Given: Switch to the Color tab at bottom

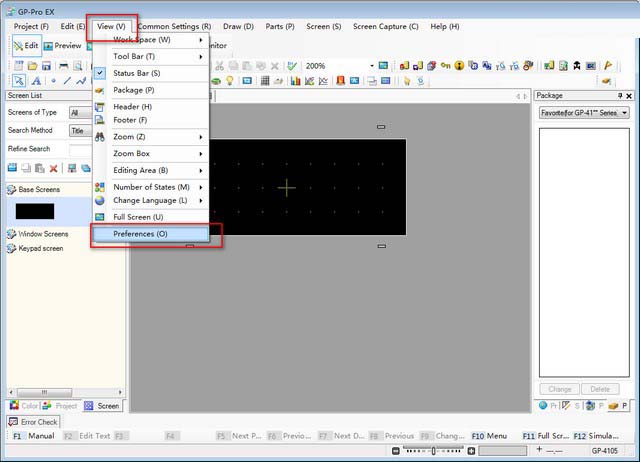Looking at the screenshot, I should click(24, 406).
